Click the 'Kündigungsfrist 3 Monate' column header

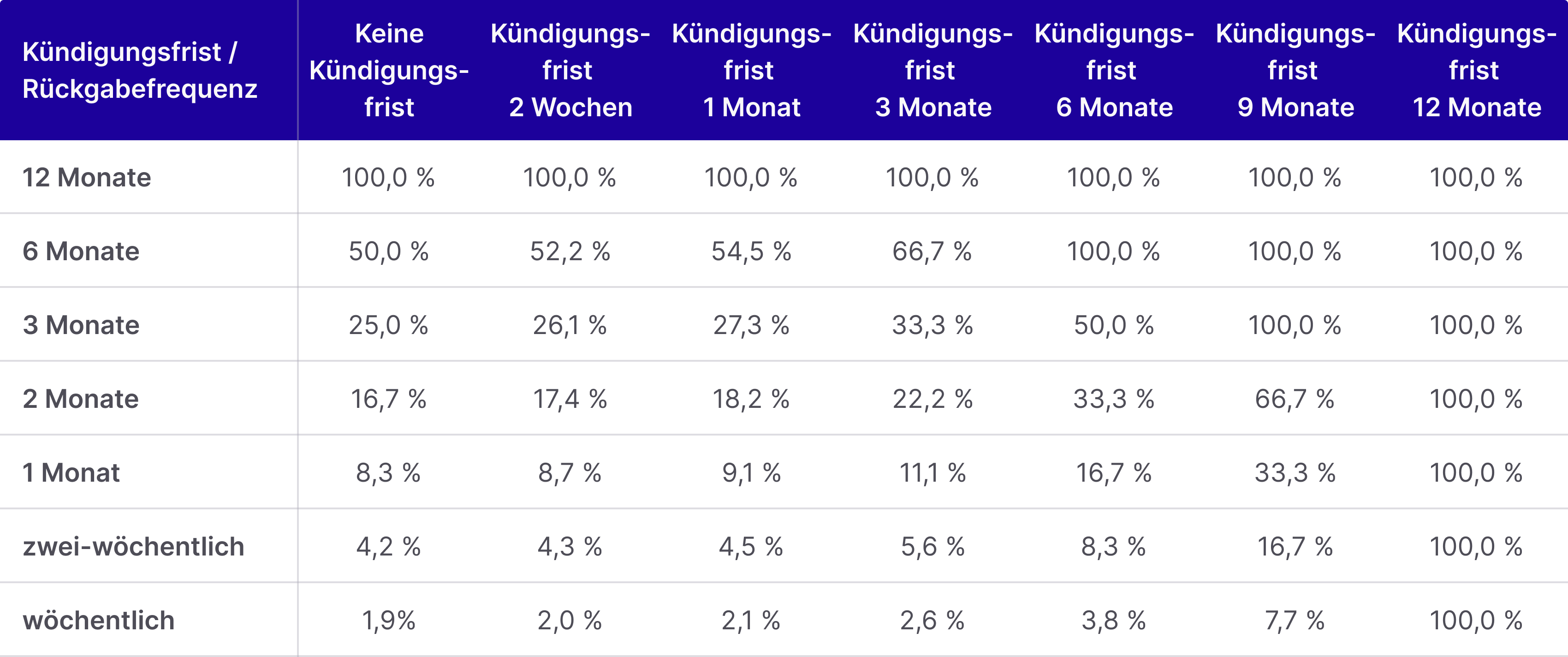click(932, 70)
